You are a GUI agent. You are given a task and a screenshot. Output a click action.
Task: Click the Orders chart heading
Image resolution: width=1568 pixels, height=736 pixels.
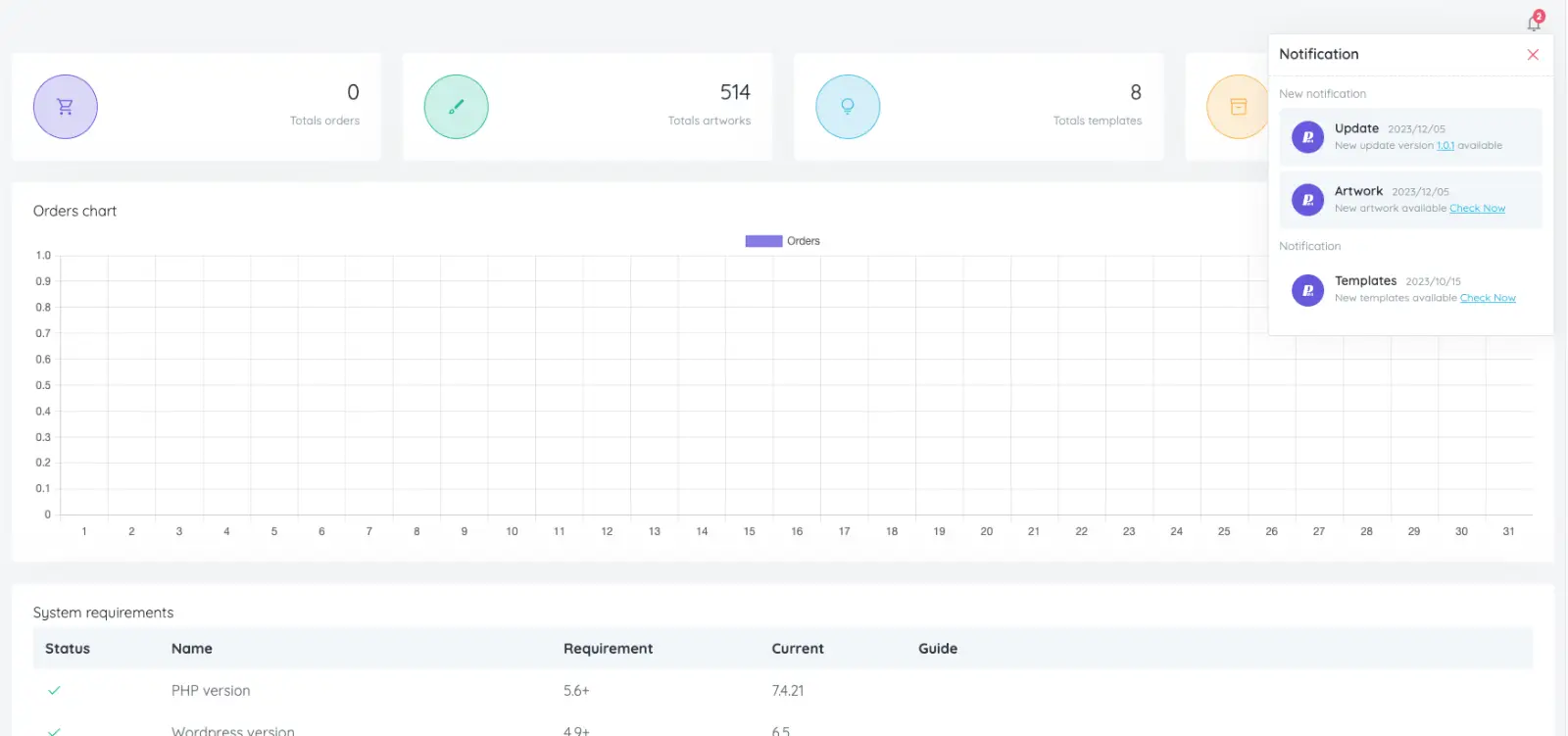point(74,211)
